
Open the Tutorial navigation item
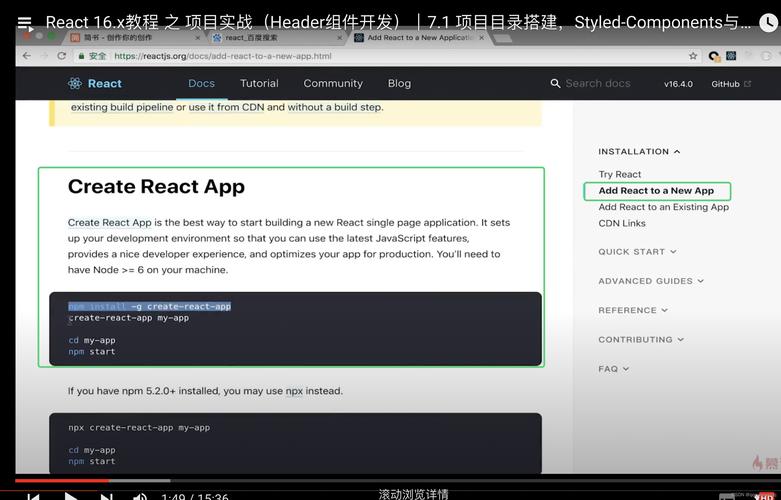coord(259,83)
